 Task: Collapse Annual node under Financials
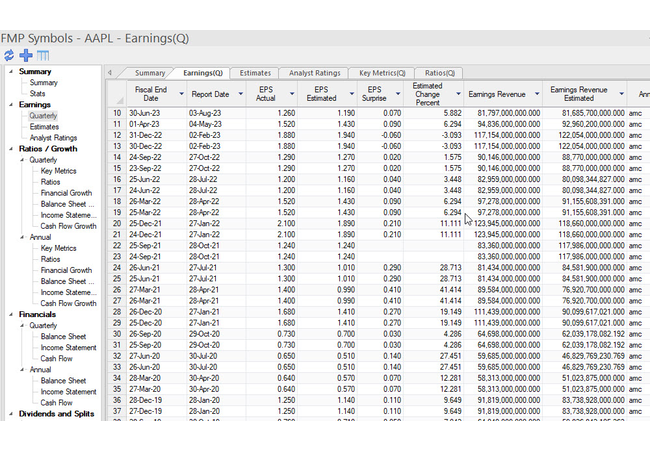pyautogui.click(x=22, y=370)
